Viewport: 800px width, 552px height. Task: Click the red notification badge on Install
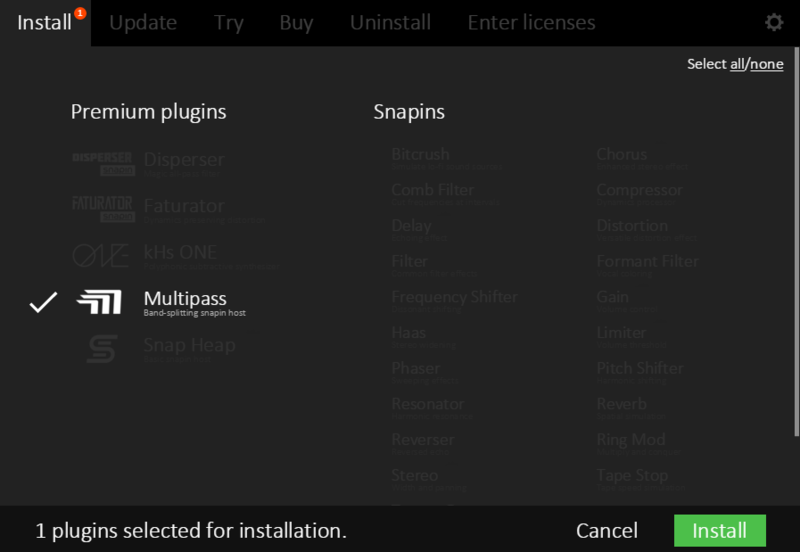click(x=80, y=13)
